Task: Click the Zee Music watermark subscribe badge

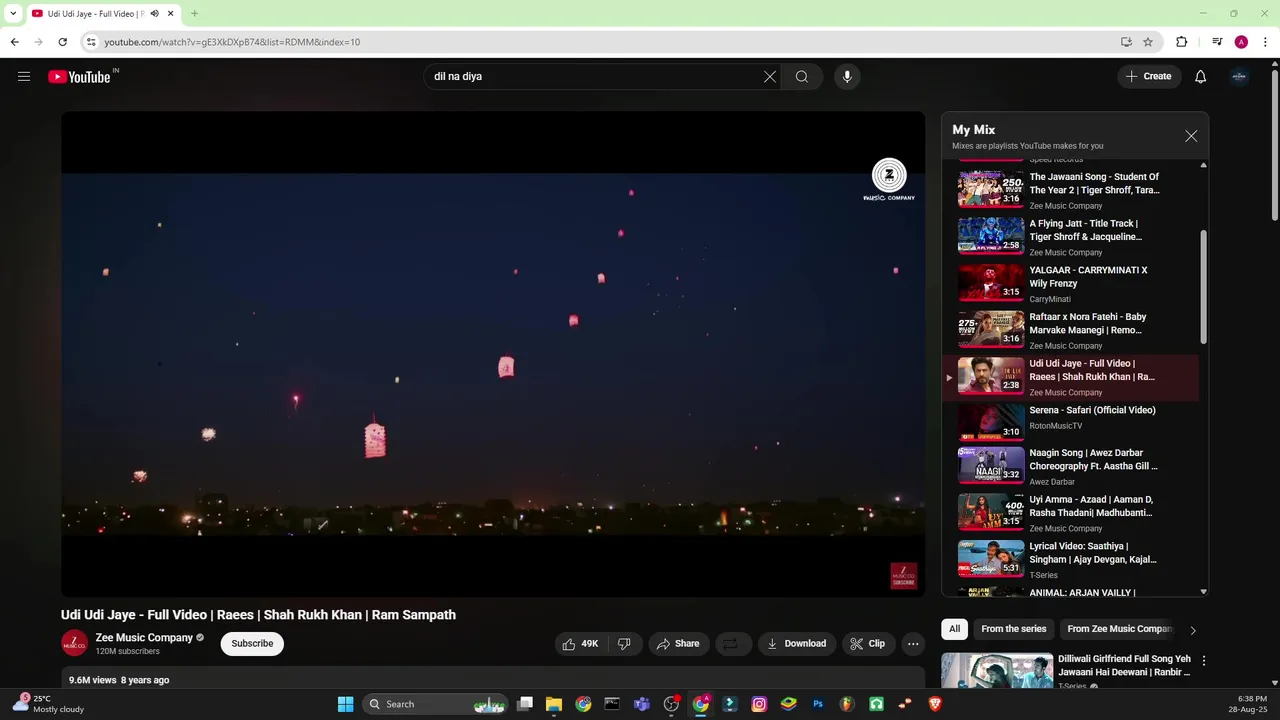Action: (904, 576)
